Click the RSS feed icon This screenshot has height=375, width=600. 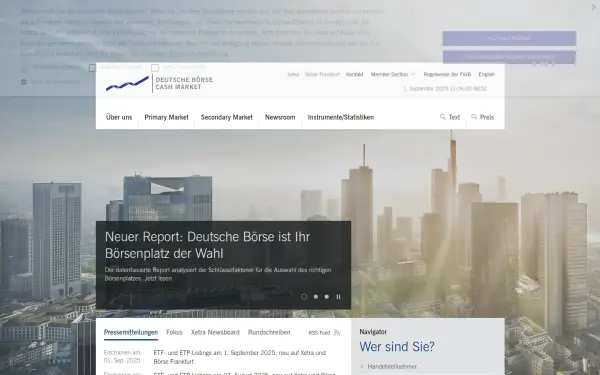click(337, 333)
